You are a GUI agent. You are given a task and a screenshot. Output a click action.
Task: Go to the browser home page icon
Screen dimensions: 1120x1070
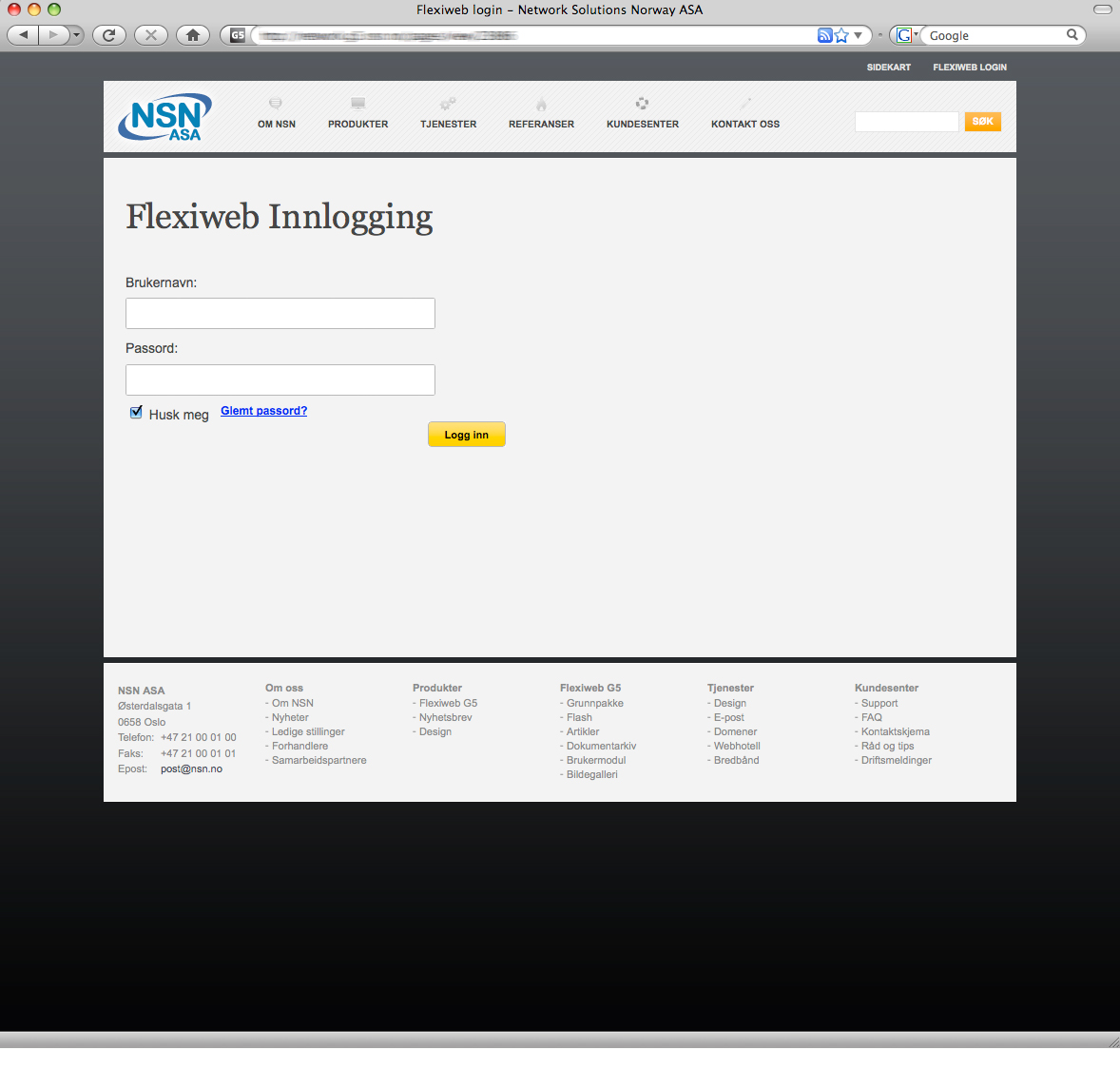tap(193, 35)
